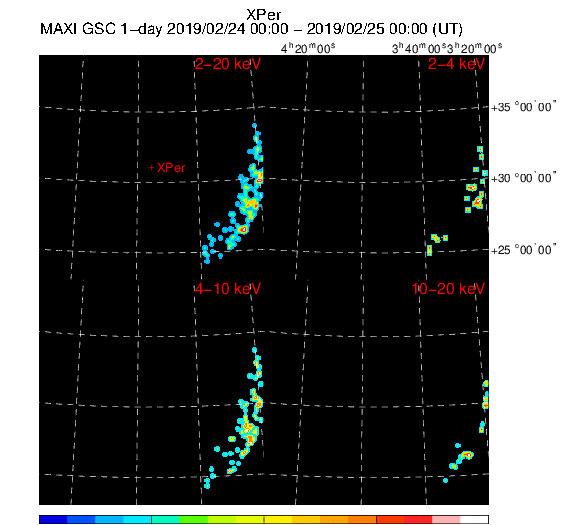Click the XPer label beside the marker
The width and height of the screenshot is (570, 525).
171,168
